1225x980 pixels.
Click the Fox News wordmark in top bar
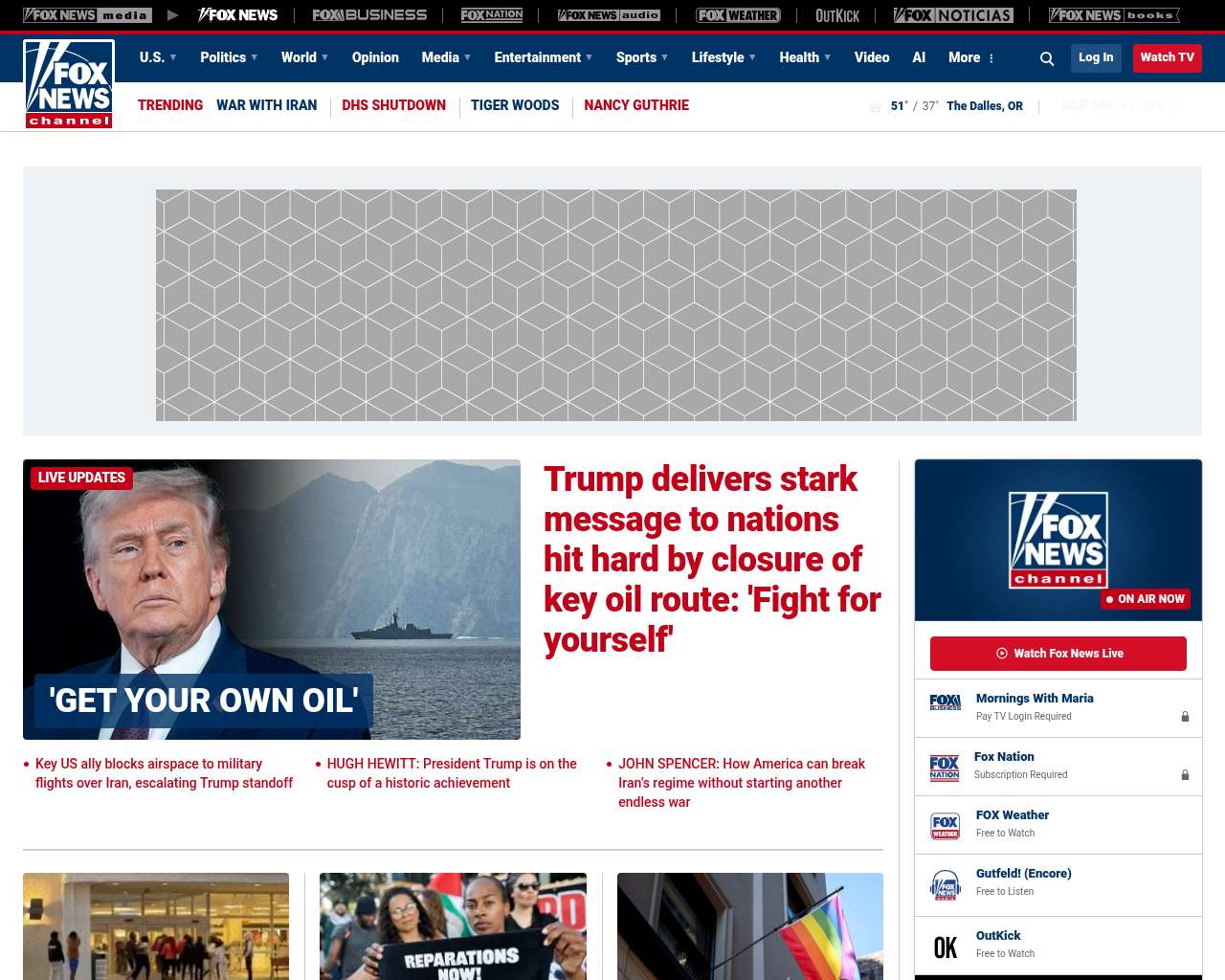coord(238,15)
